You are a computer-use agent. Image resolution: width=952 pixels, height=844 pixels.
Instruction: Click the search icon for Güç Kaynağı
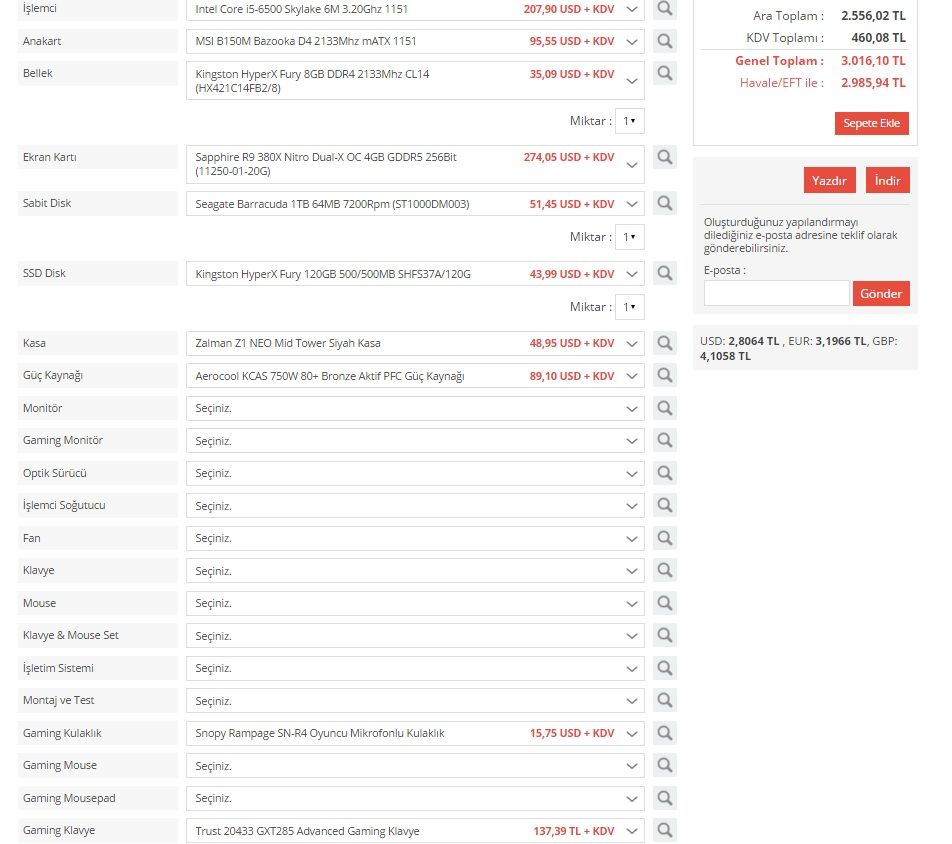tap(665, 375)
